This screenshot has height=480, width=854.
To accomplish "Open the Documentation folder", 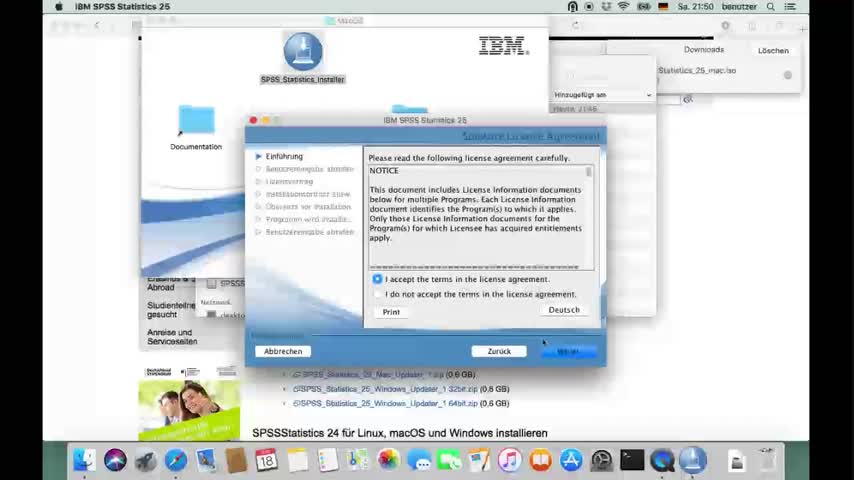I will pyautogui.click(x=196, y=122).
